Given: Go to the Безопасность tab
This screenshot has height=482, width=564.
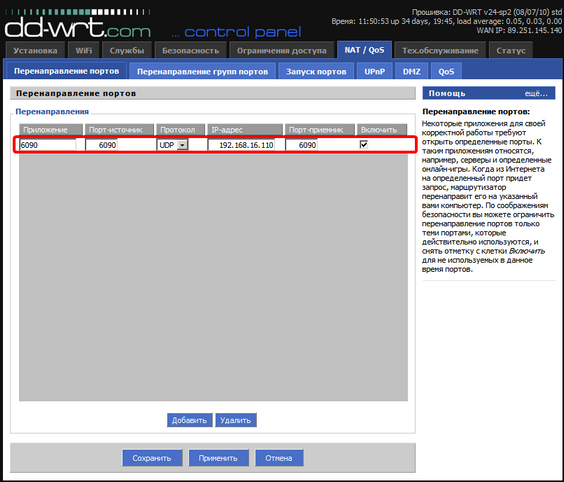Looking at the screenshot, I should (190, 50).
